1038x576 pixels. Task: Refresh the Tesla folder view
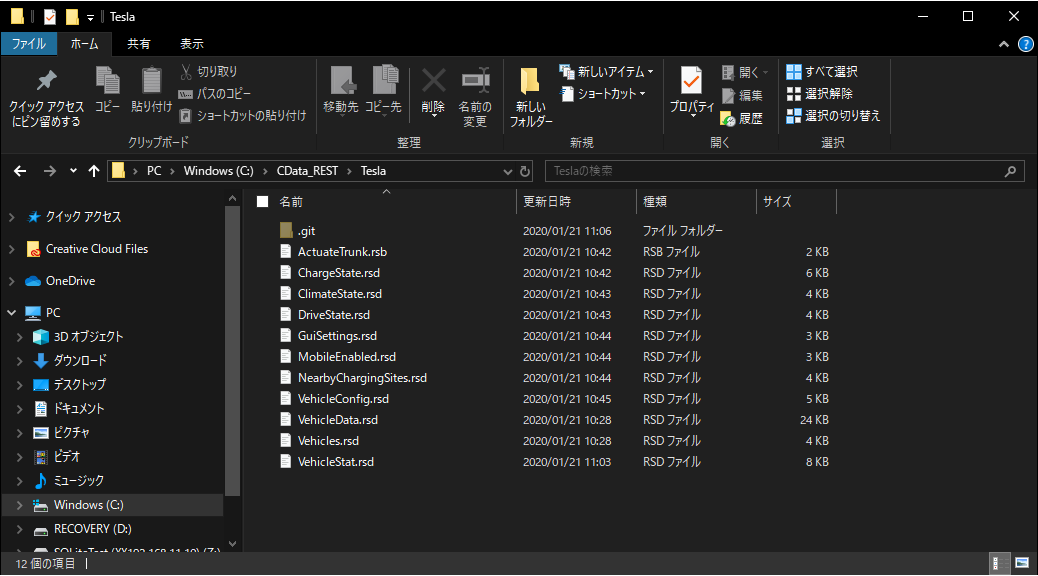525,171
